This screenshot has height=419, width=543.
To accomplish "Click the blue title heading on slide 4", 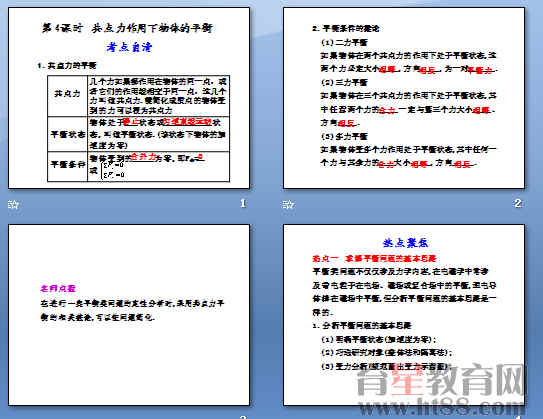I will [405, 243].
